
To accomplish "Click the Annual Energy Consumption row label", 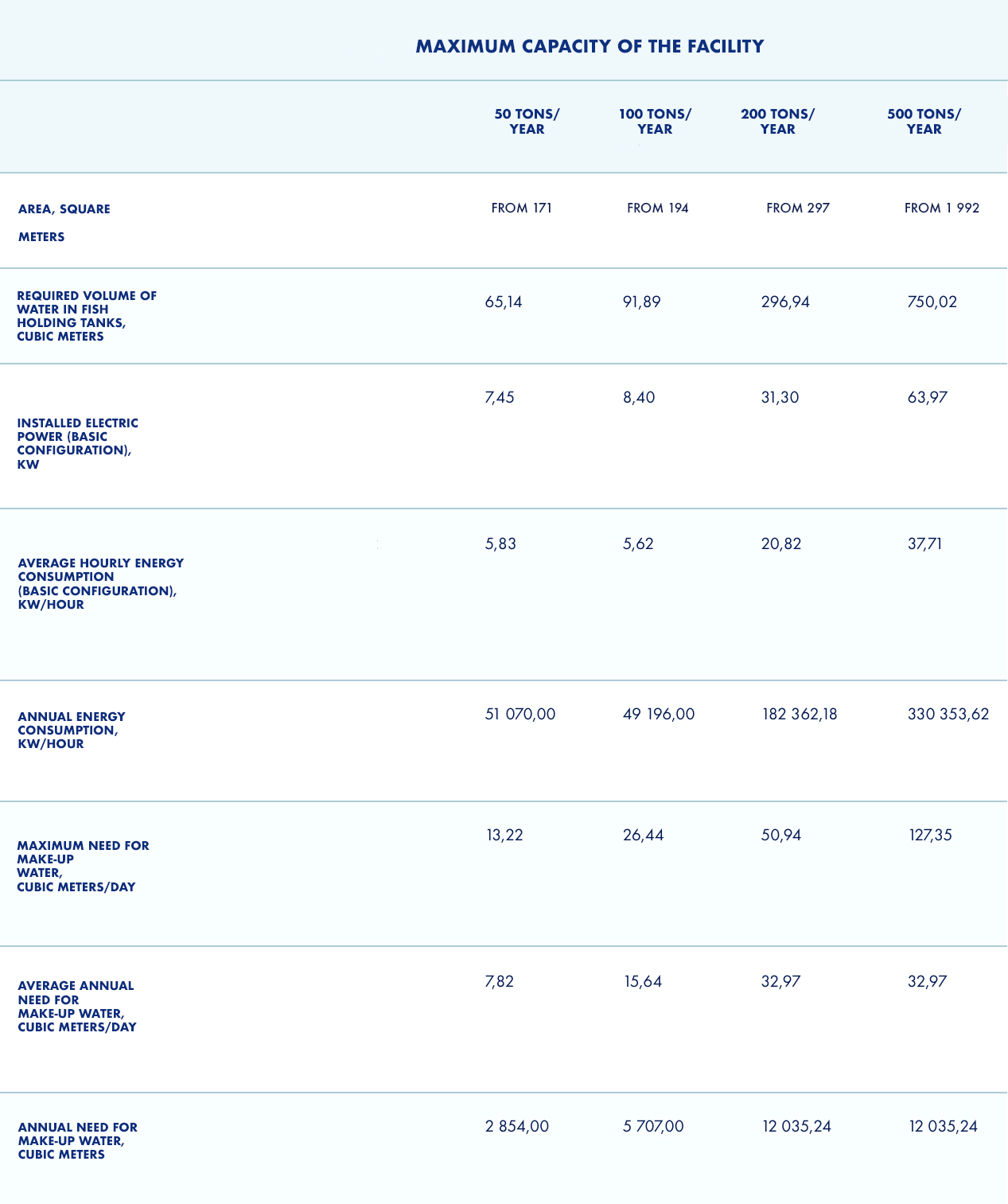I will pyautogui.click(x=71, y=730).
